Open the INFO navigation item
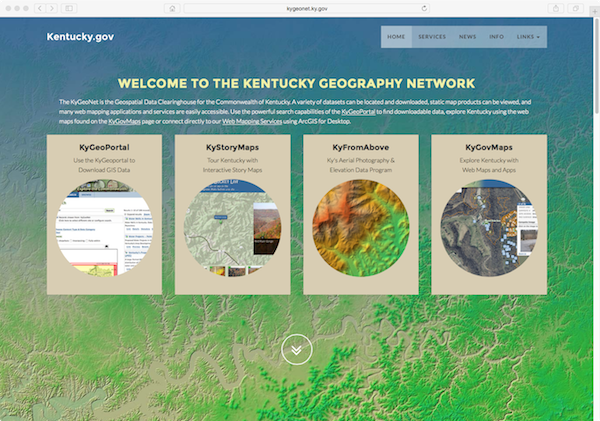This screenshot has height=421, width=600. click(x=496, y=37)
